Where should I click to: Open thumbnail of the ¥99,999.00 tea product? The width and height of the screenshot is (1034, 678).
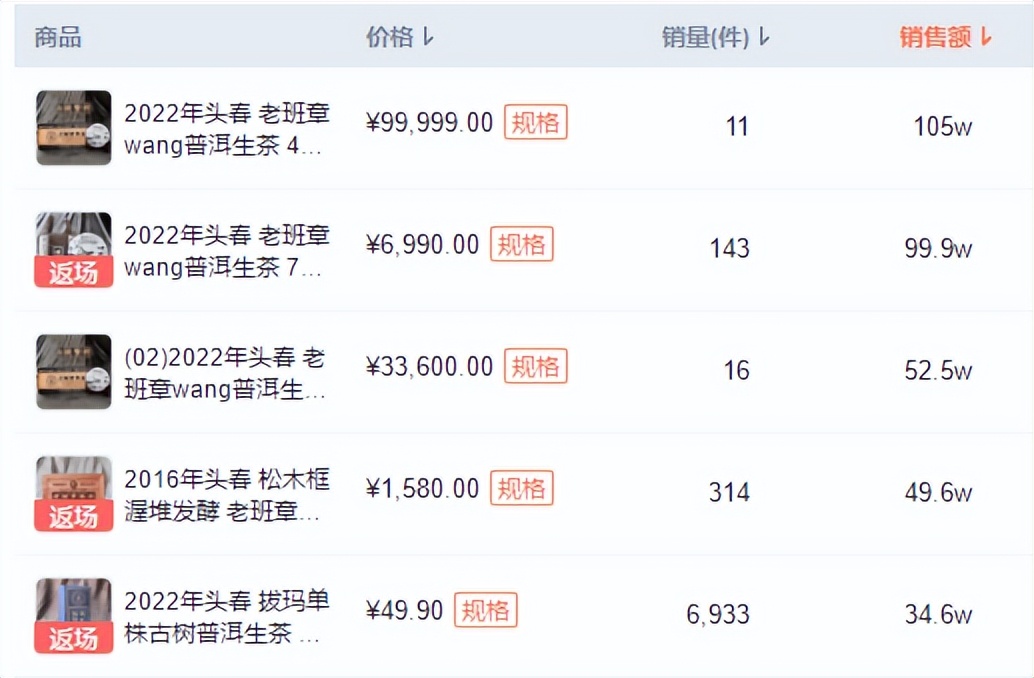pos(74,127)
